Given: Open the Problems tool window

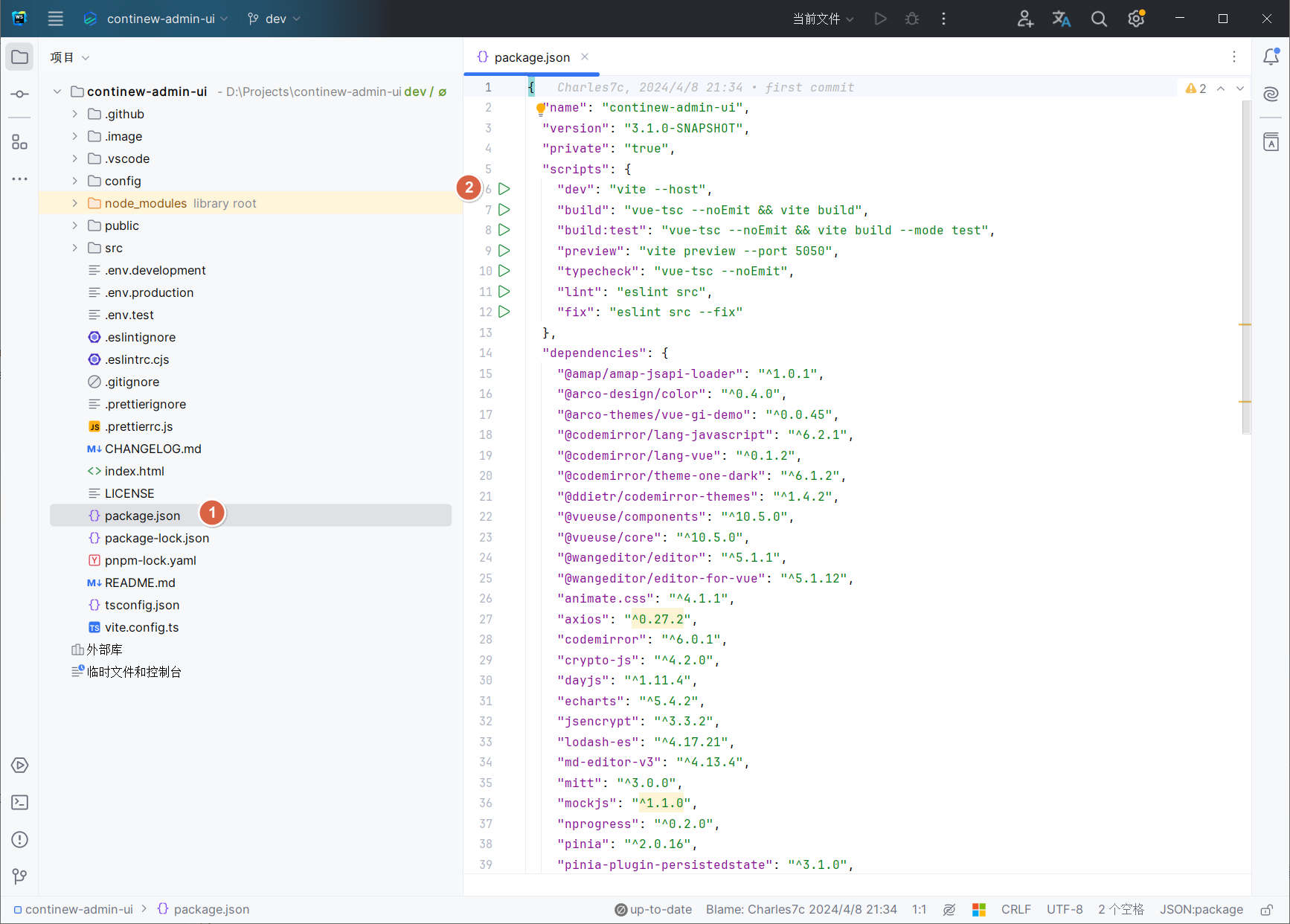Looking at the screenshot, I should 20,840.
